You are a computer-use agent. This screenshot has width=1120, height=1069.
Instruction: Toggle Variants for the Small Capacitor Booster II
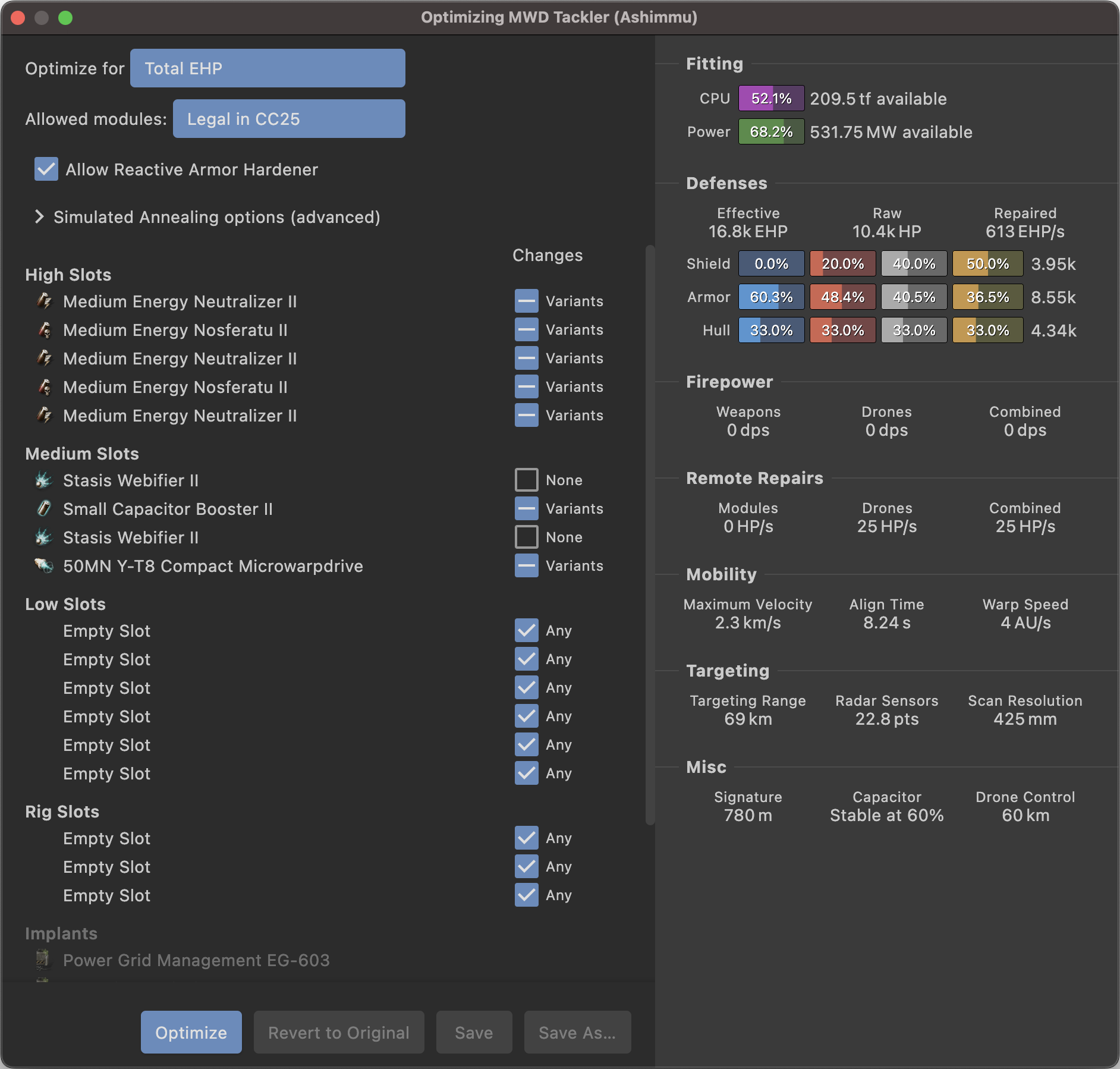[x=526, y=508]
